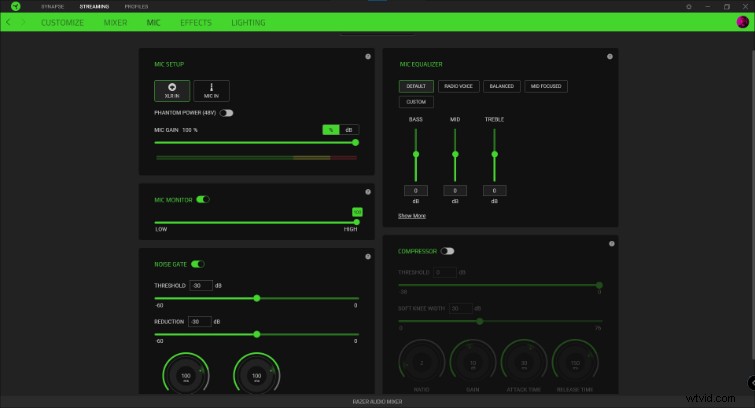Click the Razer logo icon
Viewport: 755px width, 408px height.
16,6
